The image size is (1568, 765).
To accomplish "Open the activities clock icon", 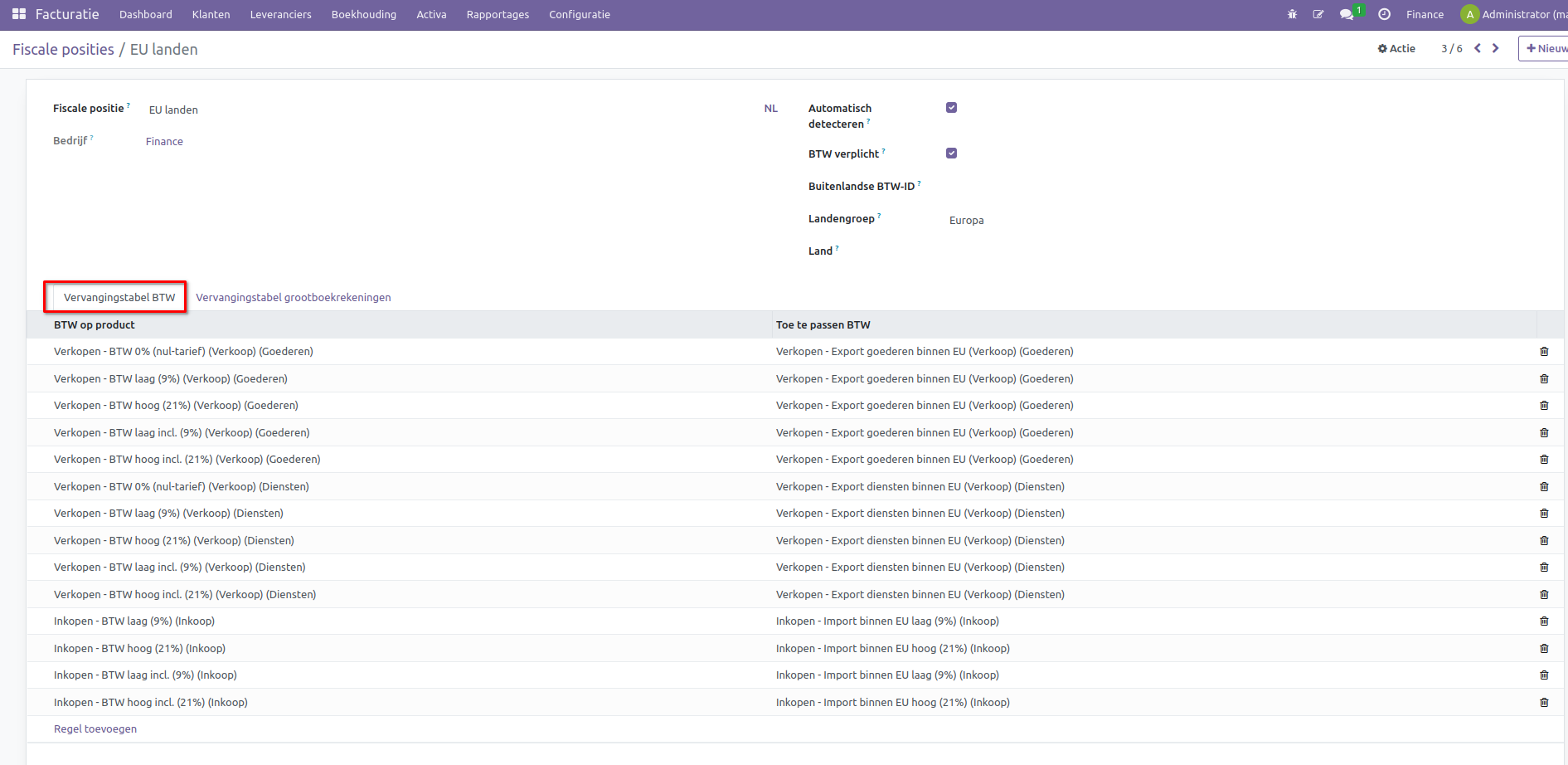I will [x=1384, y=14].
